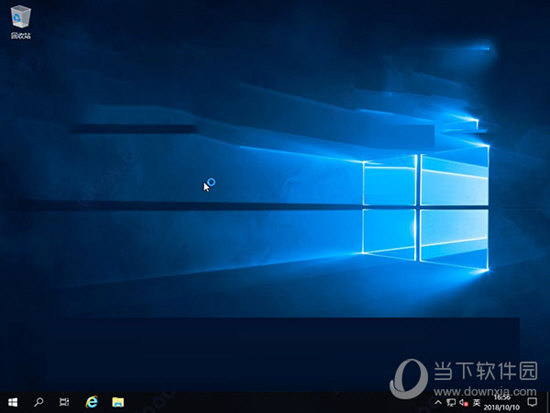Open the network status tray icon
Viewport: 550px width, 413px height.
point(451,402)
